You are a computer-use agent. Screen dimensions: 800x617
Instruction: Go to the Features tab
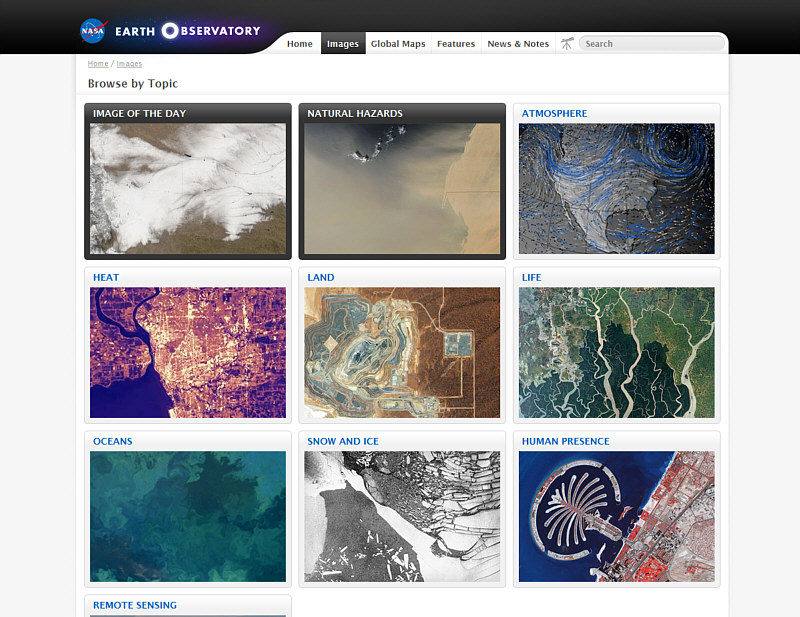tap(456, 44)
